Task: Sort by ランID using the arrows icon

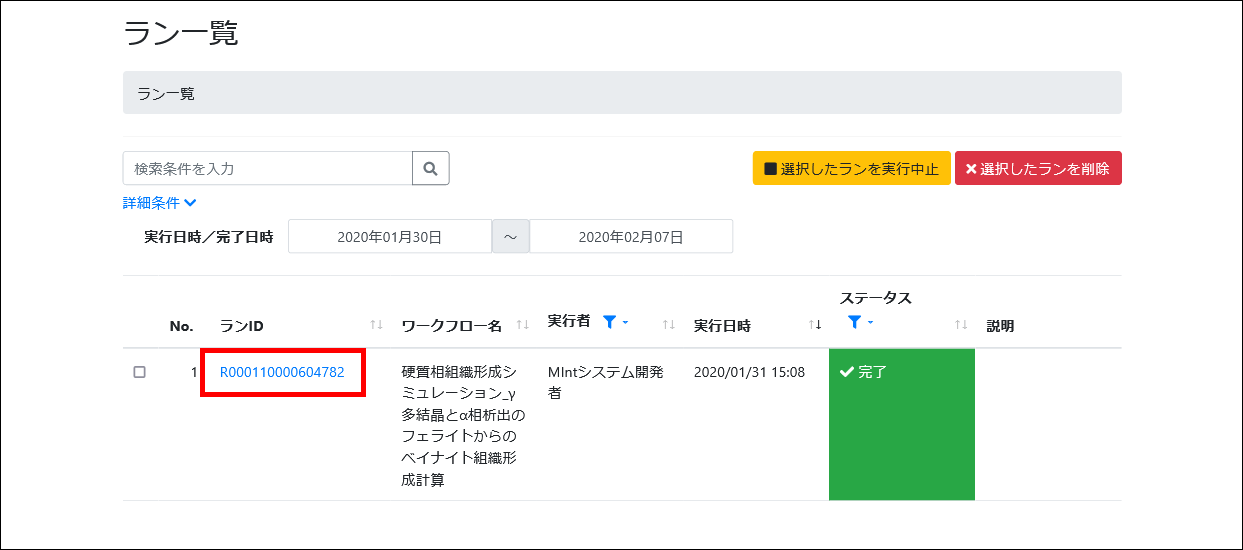Action: [376, 325]
